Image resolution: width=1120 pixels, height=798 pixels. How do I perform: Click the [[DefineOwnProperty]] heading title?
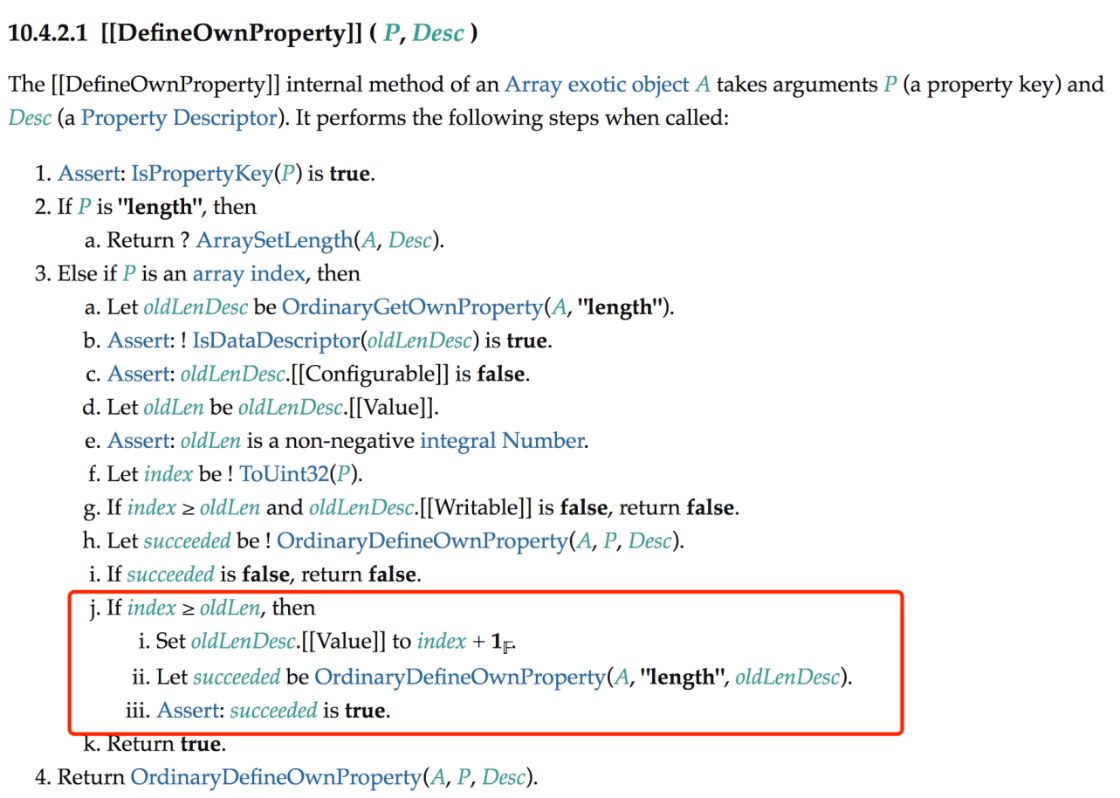click(x=232, y=33)
